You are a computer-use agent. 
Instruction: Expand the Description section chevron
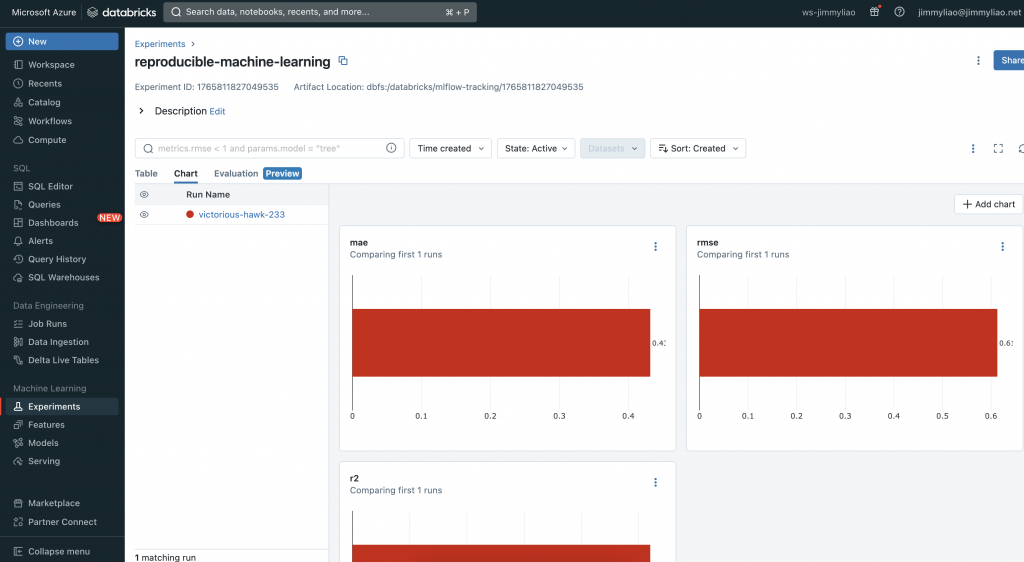pyautogui.click(x=141, y=111)
